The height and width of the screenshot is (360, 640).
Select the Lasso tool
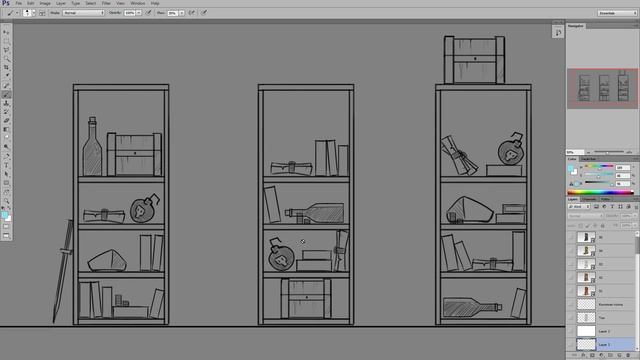[x=6, y=50]
